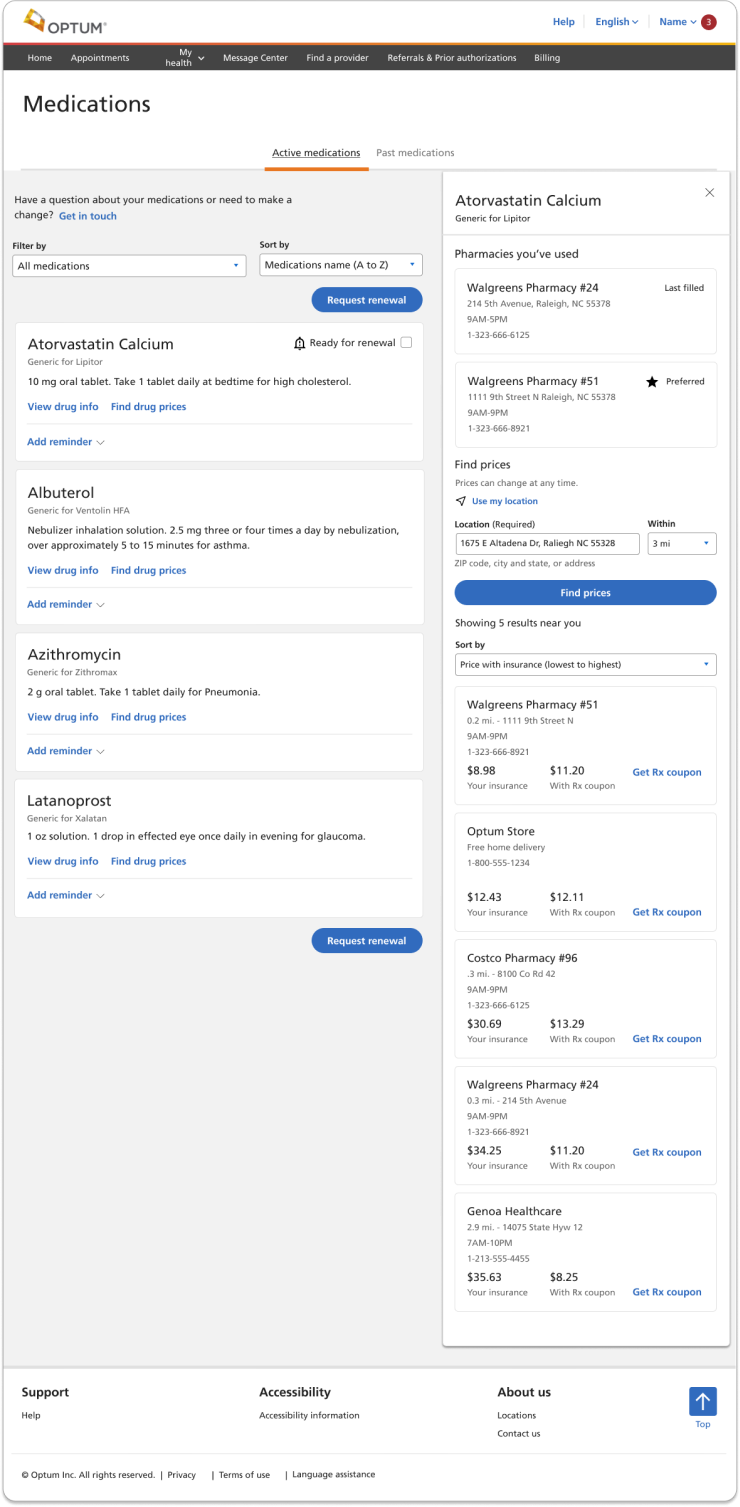Image resolution: width=740 pixels, height=1507 pixels.
Task: Switch to the Past medications tab
Action: click(415, 153)
